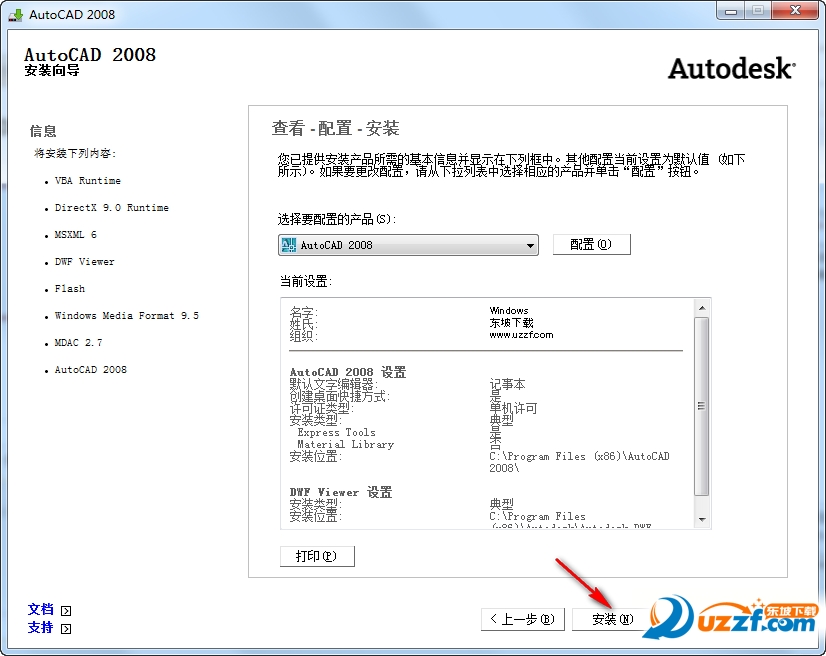Click the scroll-up arrow of 当前设置 box

tap(702, 308)
